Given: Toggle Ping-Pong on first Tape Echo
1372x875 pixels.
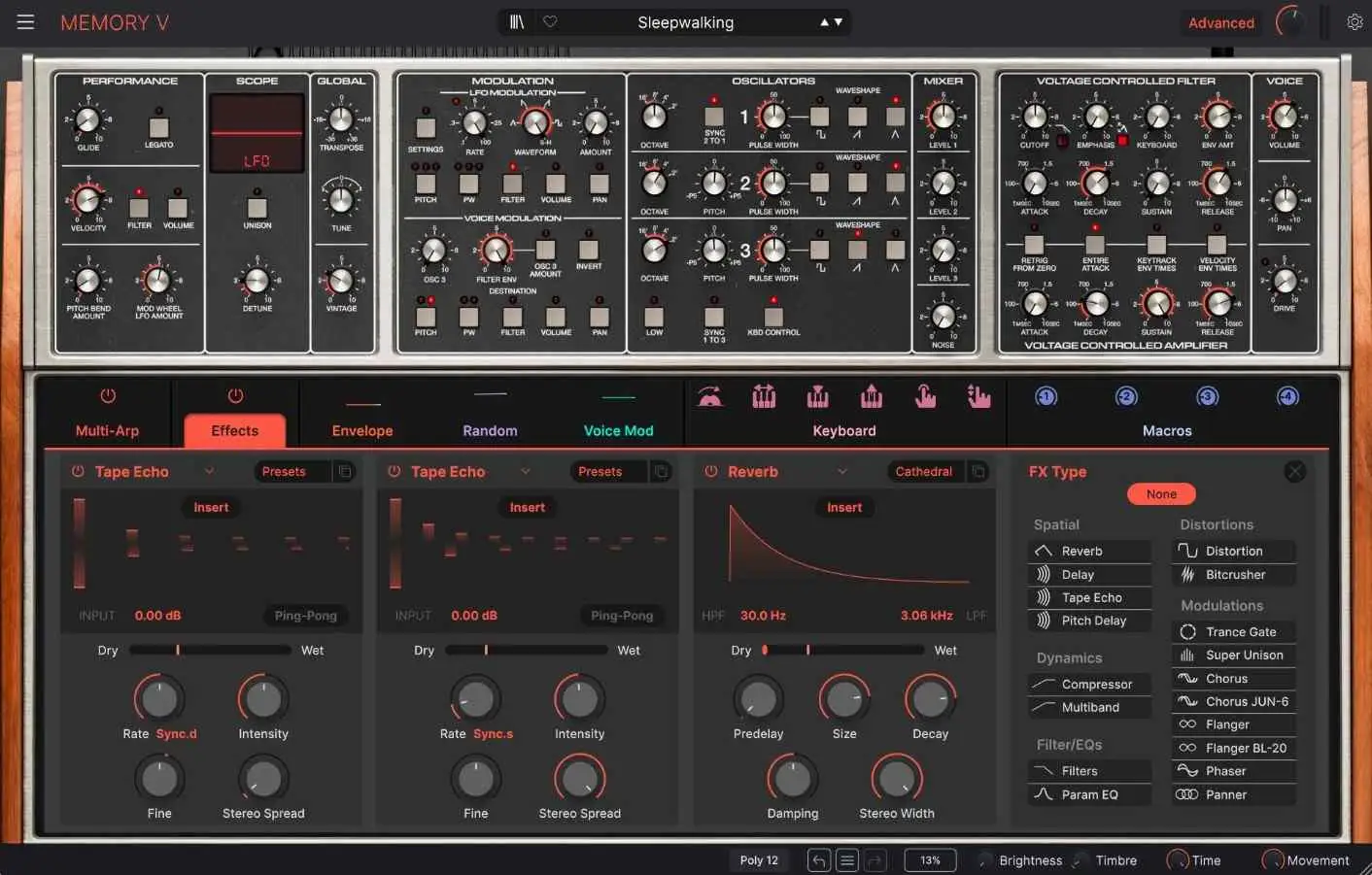Looking at the screenshot, I should pos(306,616).
